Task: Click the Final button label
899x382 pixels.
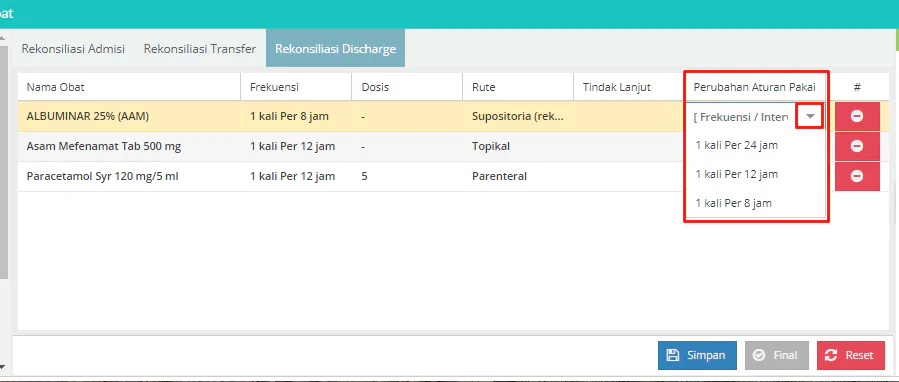Action: [785, 356]
